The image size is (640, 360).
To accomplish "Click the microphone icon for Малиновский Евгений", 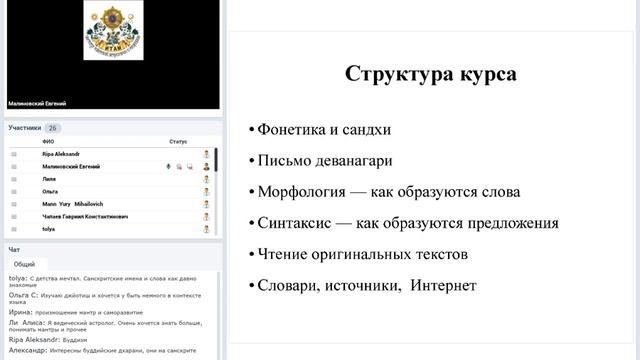I will (168, 167).
